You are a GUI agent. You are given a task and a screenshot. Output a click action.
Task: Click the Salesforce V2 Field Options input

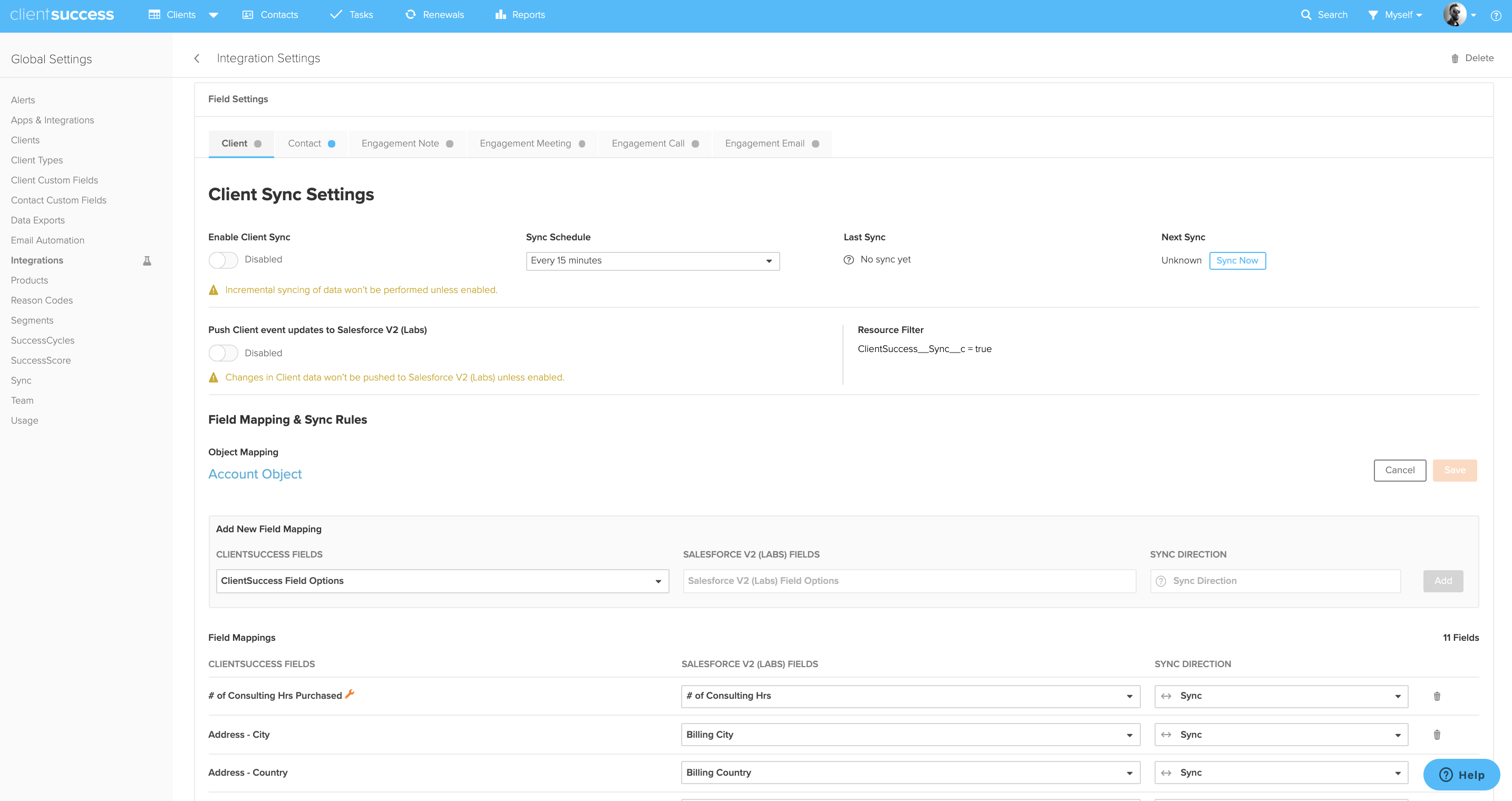tap(909, 580)
